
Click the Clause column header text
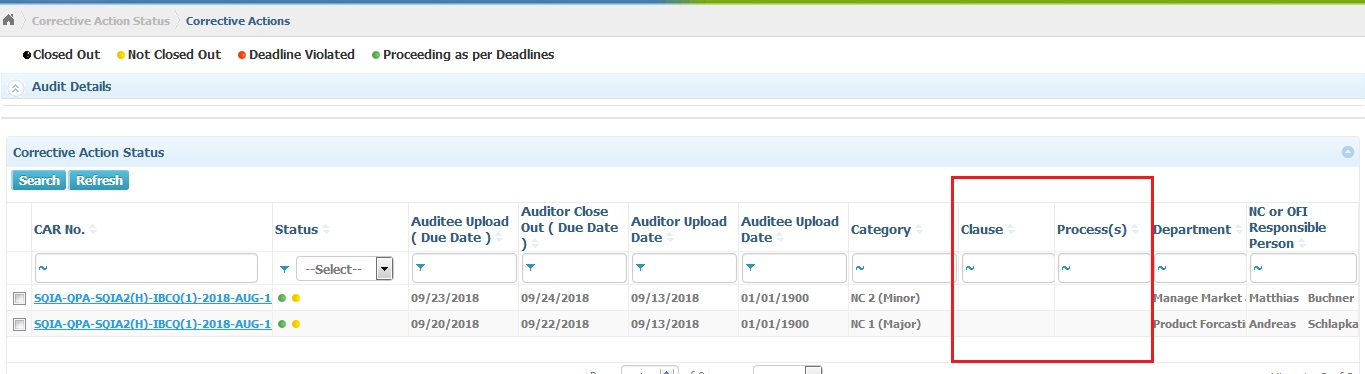click(x=982, y=230)
